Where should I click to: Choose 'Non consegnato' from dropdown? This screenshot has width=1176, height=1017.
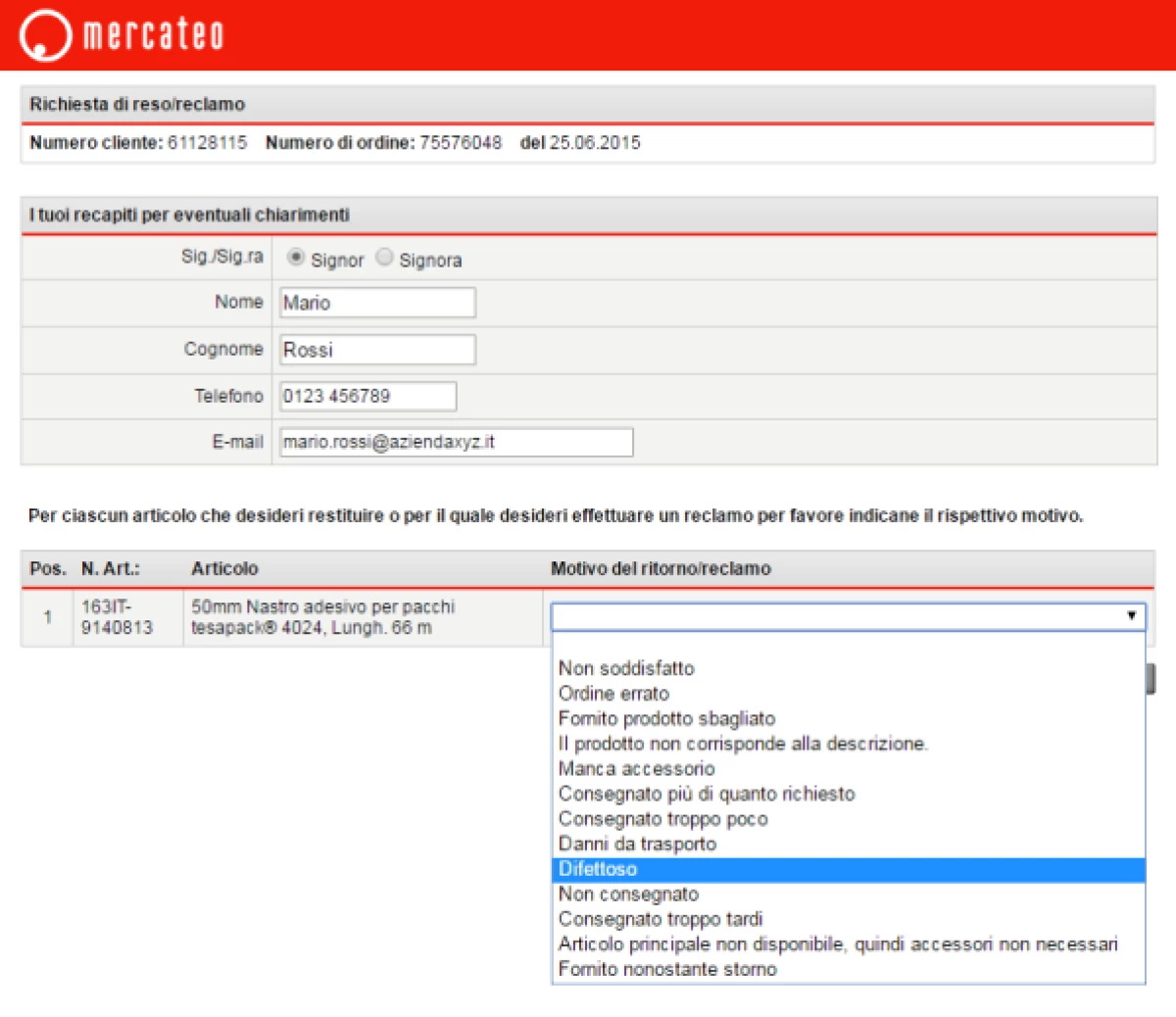(x=628, y=894)
